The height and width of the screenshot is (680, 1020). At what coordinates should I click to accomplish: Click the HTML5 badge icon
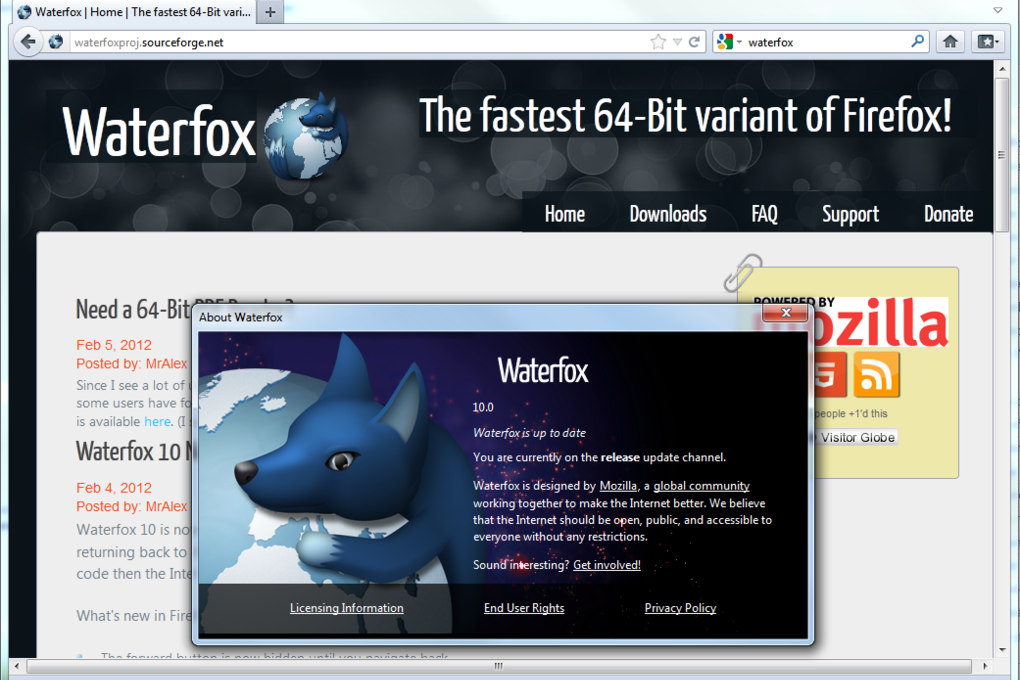point(830,375)
